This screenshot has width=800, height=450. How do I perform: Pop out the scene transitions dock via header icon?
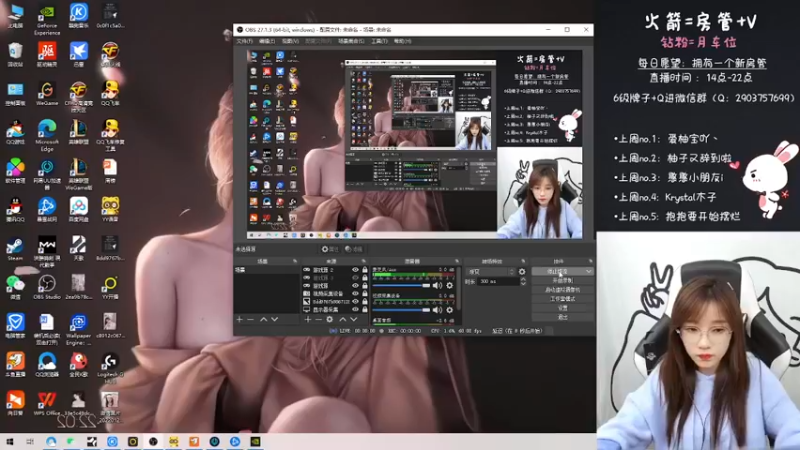(523, 261)
